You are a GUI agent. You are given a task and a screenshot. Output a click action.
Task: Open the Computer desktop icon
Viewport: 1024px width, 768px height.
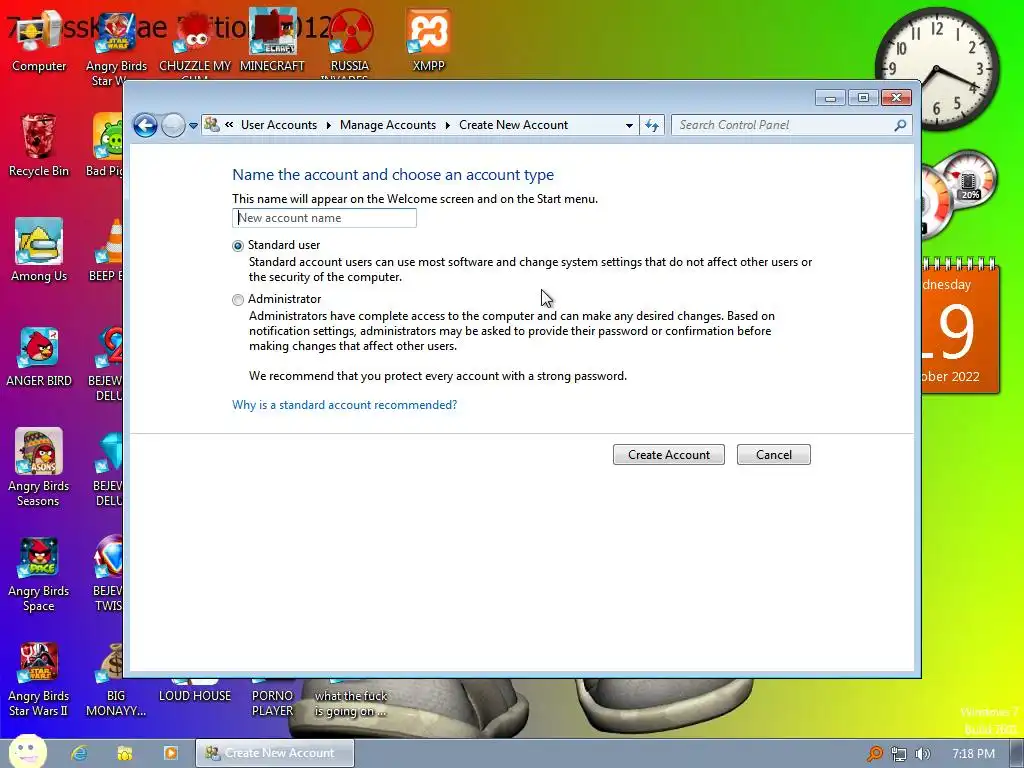(x=39, y=42)
